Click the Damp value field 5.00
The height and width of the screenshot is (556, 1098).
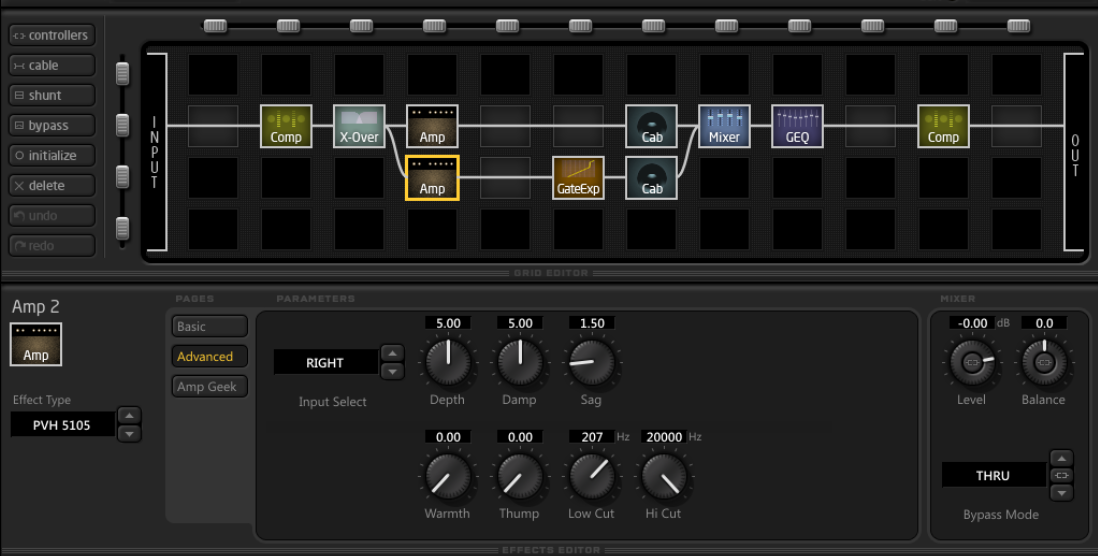click(x=520, y=324)
